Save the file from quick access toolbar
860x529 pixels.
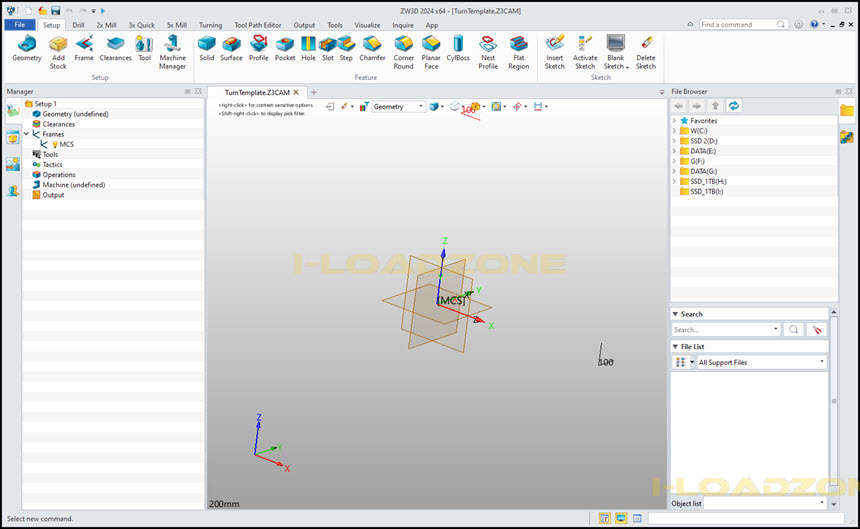55,10
